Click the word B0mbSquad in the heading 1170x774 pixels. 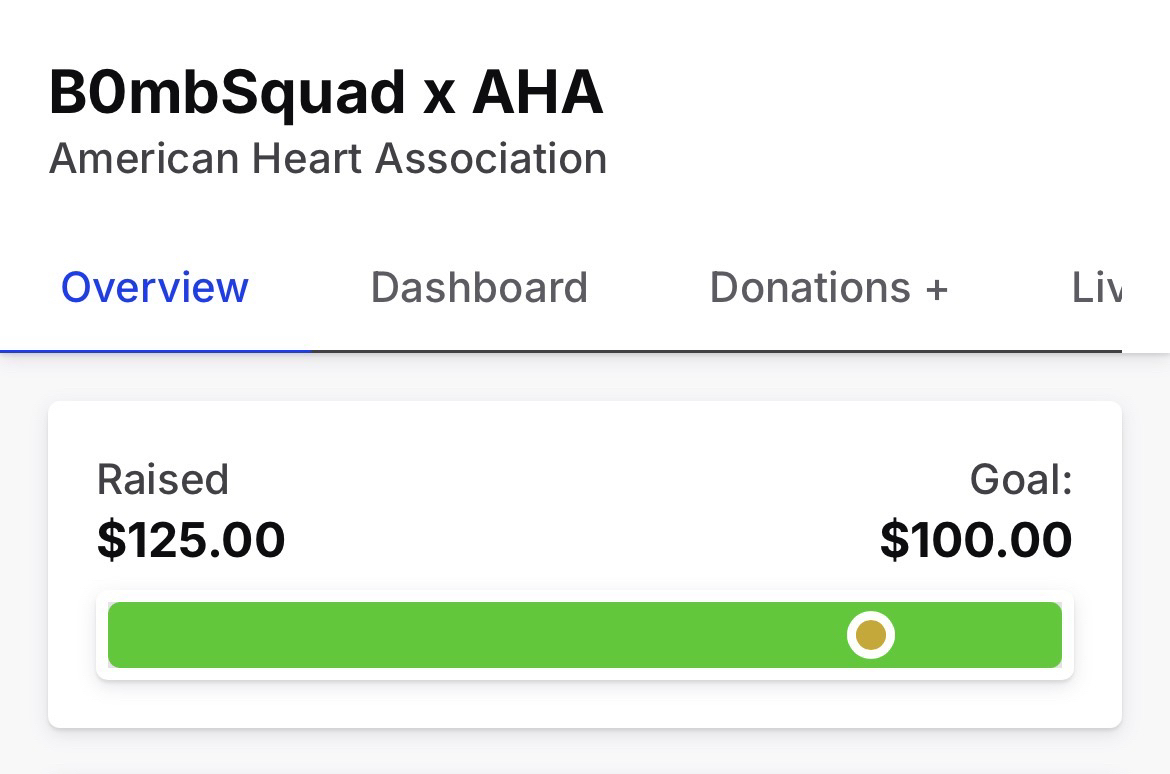[227, 93]
